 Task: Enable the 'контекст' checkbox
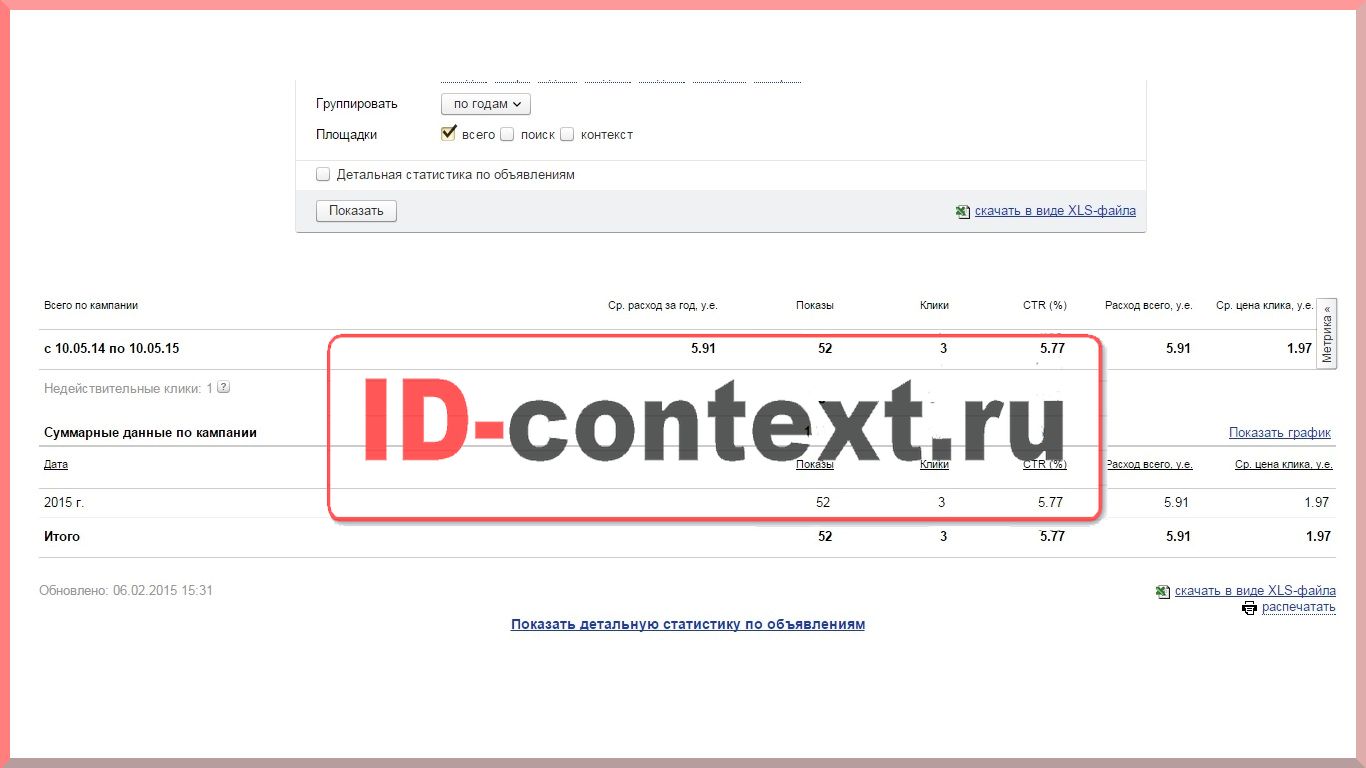(x=567, y=134)
